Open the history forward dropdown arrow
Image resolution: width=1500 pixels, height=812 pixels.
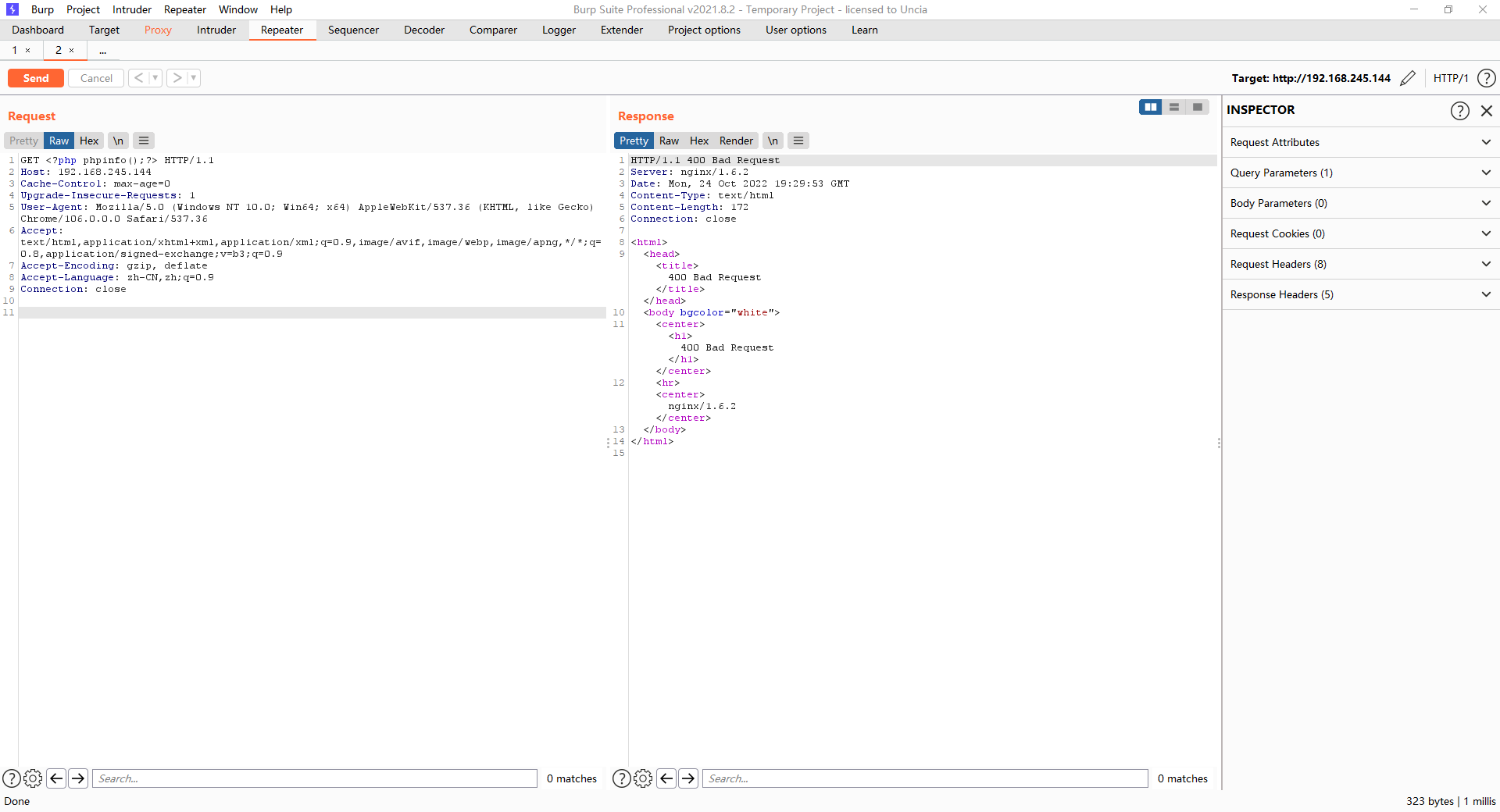click(x=194, y=78)
